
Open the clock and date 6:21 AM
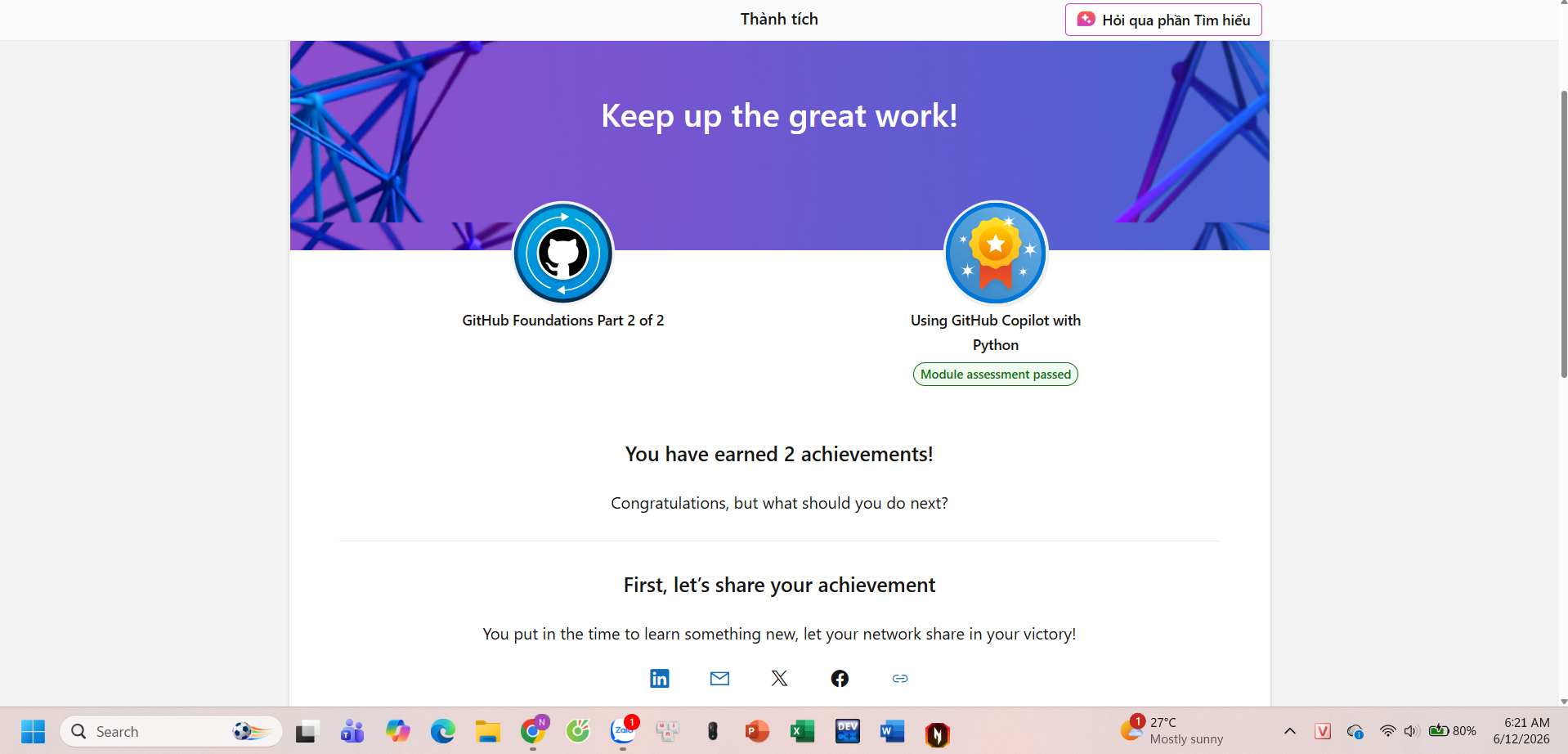[x=1521, y=731]
